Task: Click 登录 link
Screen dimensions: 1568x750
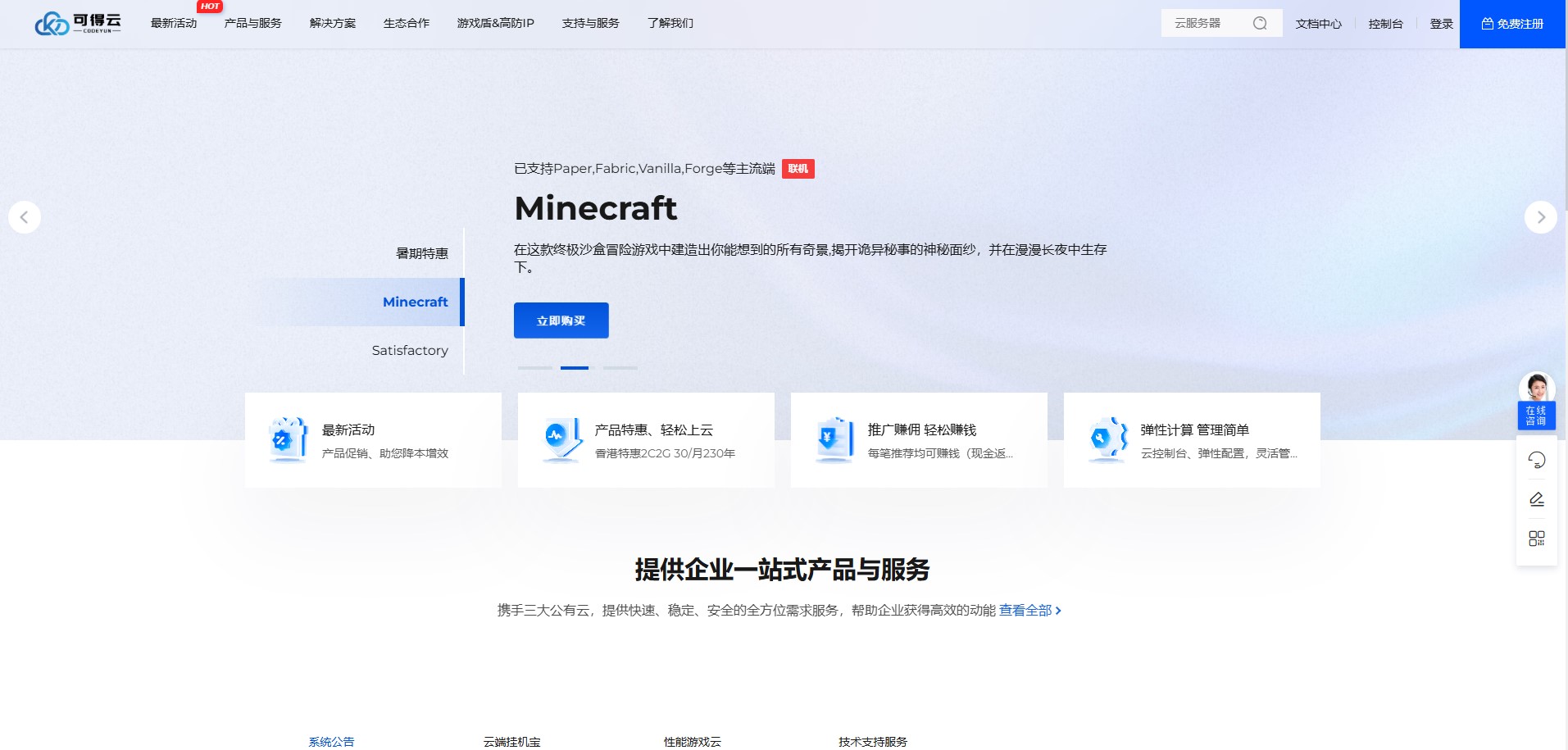Action: [x=1442, y=24]
